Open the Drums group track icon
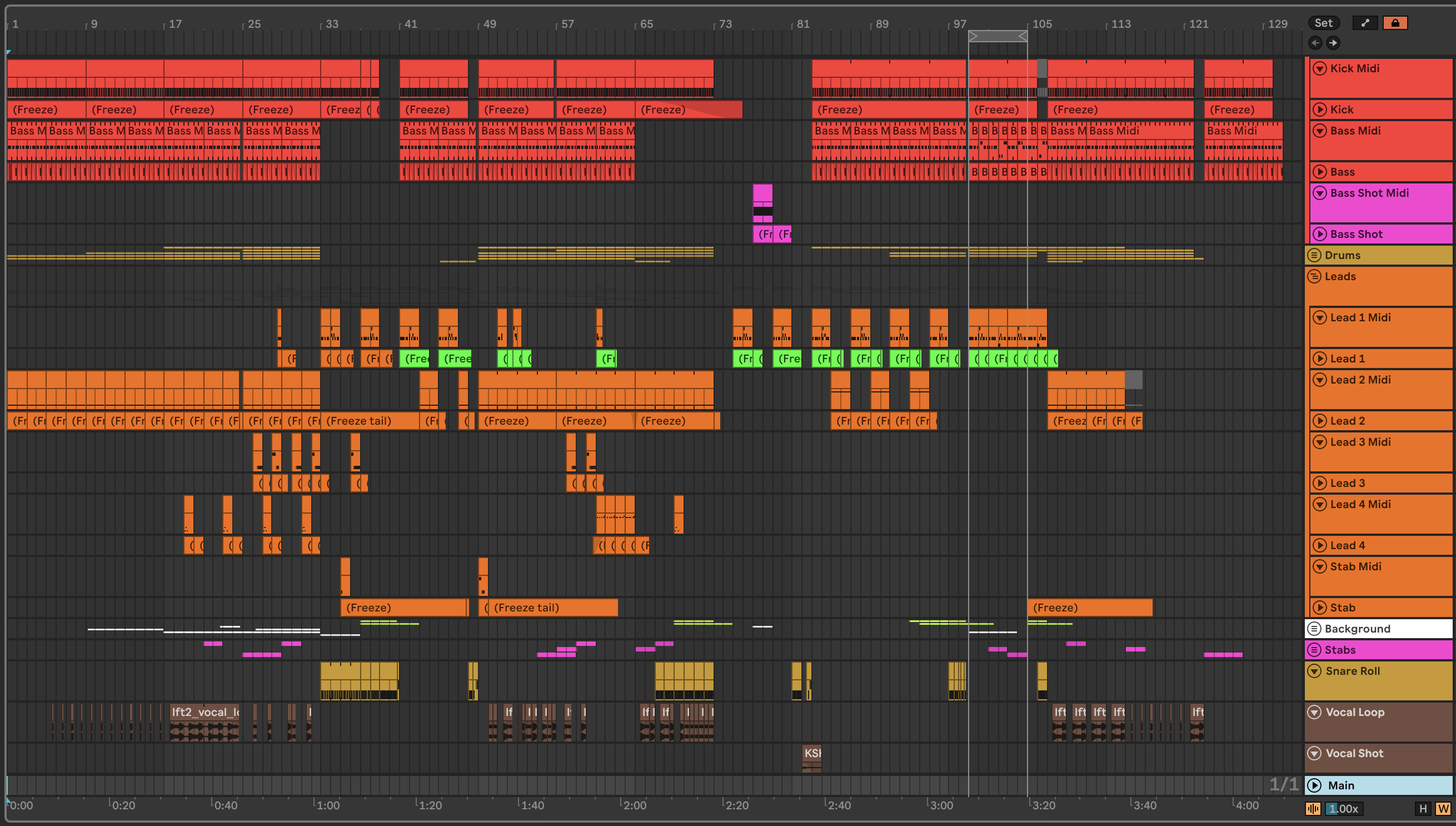 (x=1314, y=255)
